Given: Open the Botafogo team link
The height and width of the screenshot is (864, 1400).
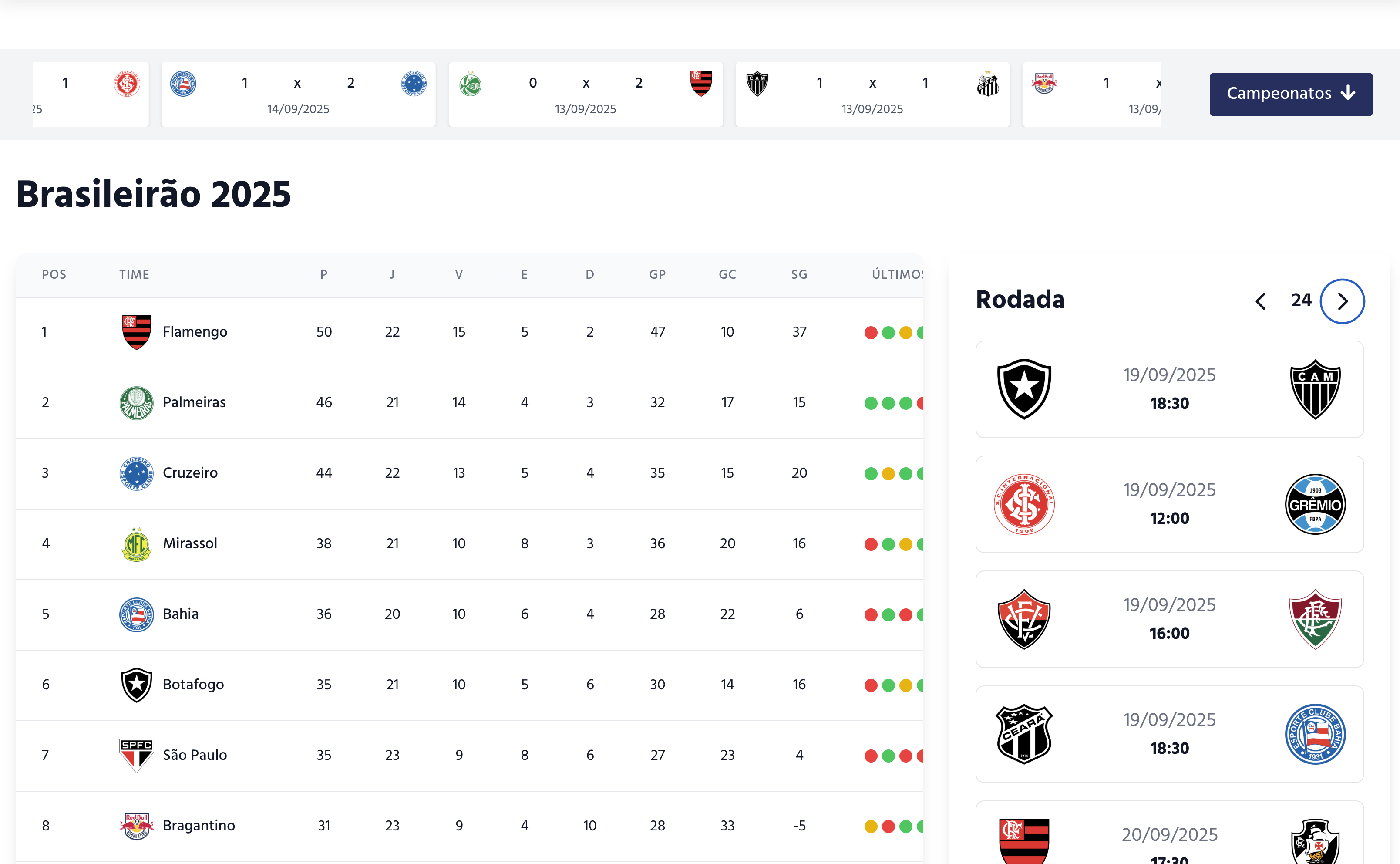Looking at the screenshot, I should click(x=193, y=685).
